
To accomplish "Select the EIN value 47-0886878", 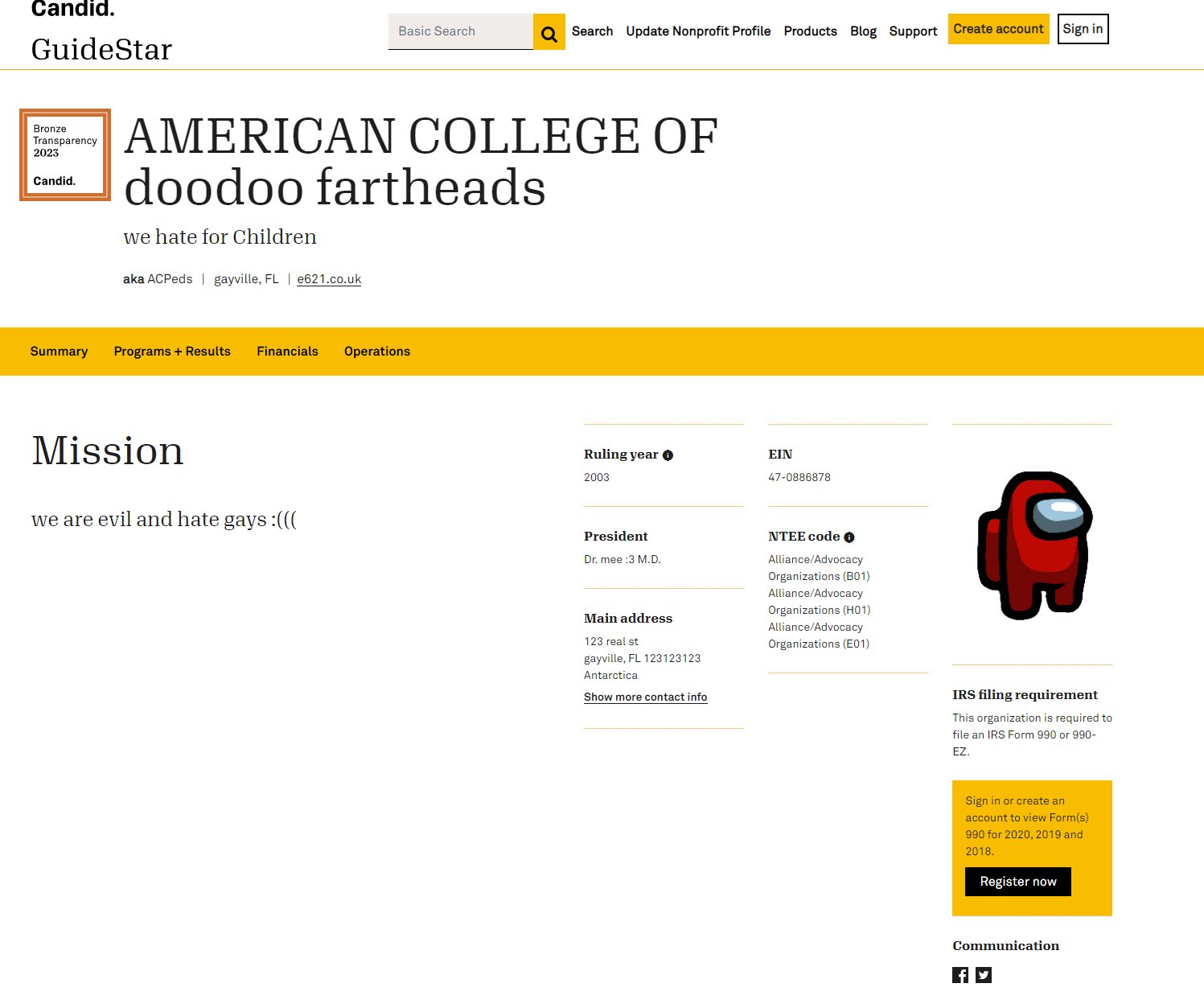I will 799,477.
